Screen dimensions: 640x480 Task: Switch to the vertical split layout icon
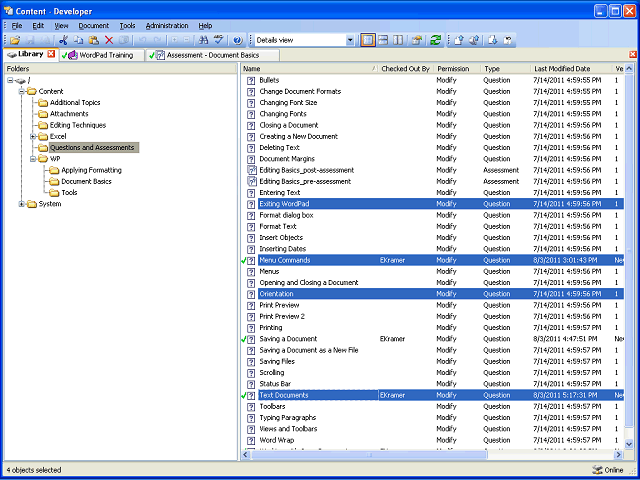(398, 40)
